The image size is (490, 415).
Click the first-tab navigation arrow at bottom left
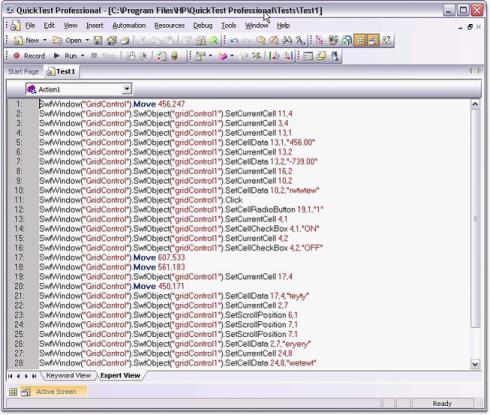point(10,376)
